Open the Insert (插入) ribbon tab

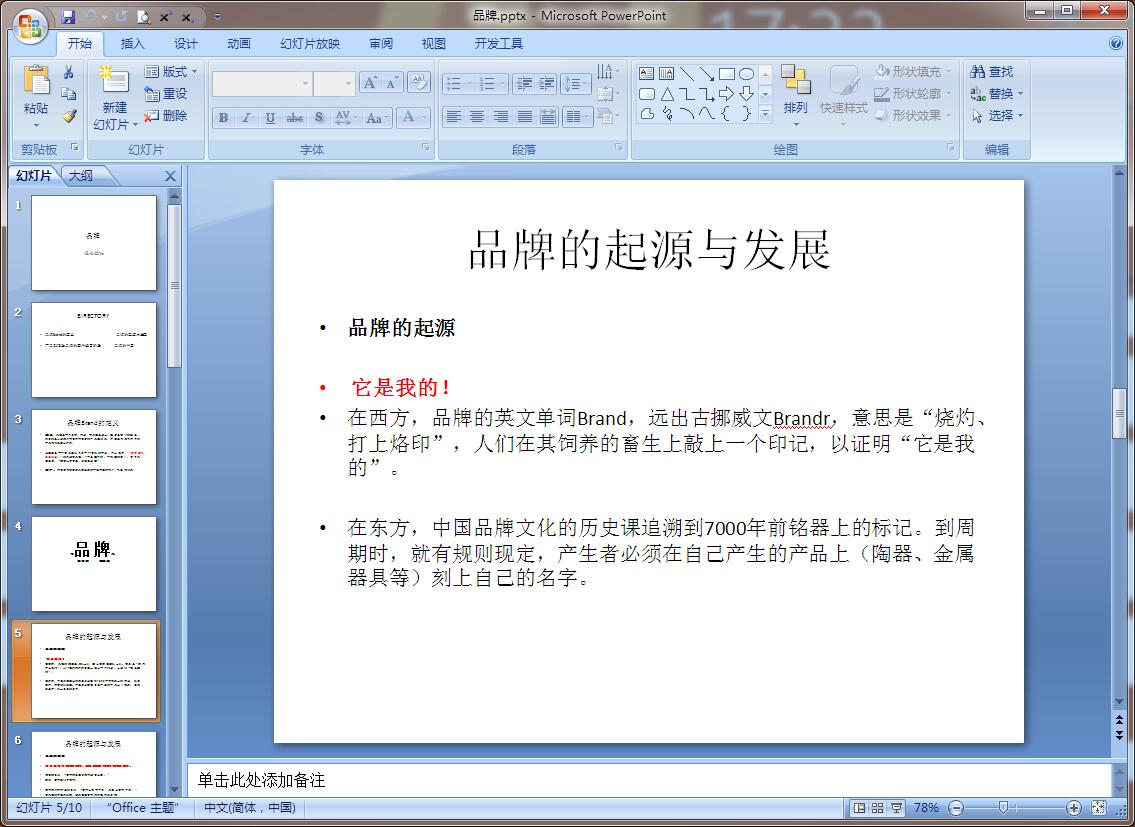pos(133,44)
